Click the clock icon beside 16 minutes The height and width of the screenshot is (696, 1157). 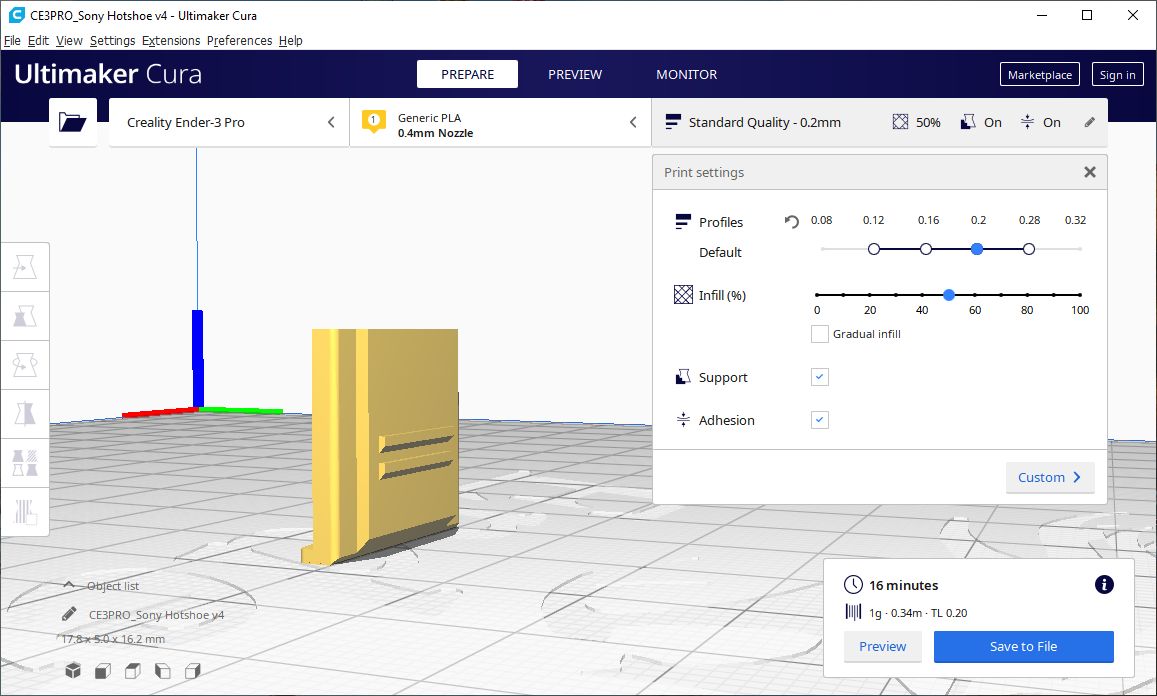[853, 585]
